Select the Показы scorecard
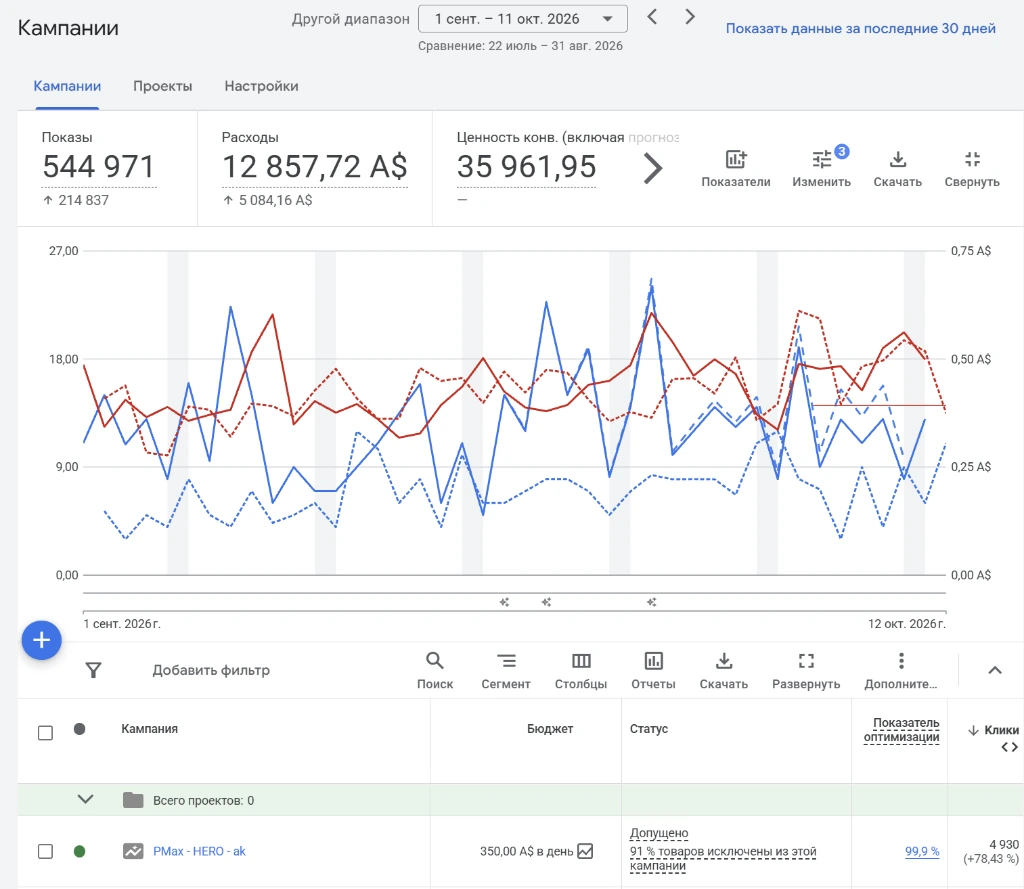 (107, 169)
